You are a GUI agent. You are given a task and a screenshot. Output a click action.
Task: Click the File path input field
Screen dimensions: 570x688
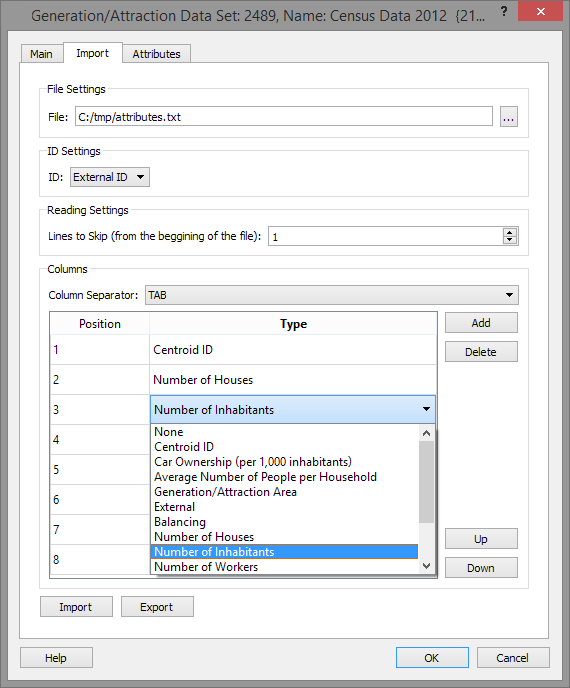pyautogui.click(x=283, y=117)
